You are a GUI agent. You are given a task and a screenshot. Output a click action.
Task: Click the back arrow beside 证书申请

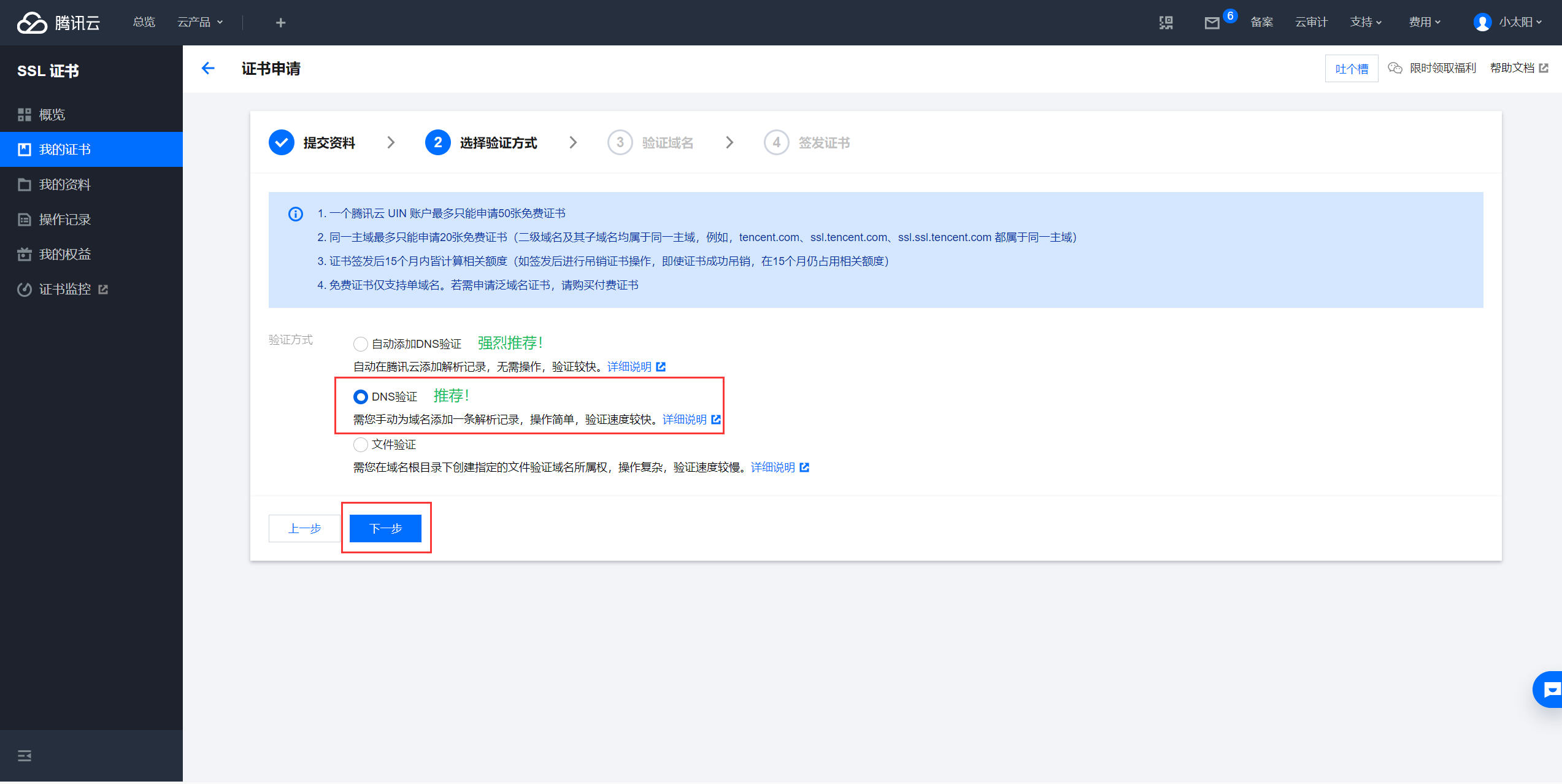208,68
